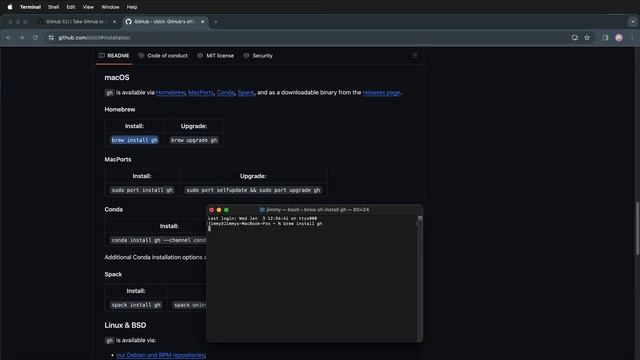Go back in browser history

coord(9,38)
